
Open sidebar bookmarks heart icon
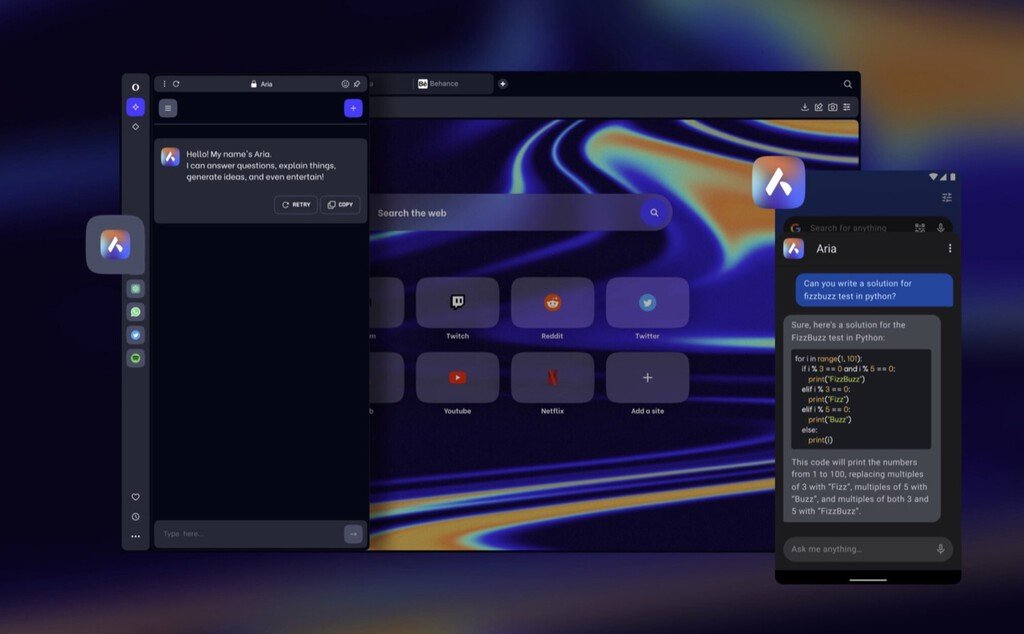pos(135,497)
